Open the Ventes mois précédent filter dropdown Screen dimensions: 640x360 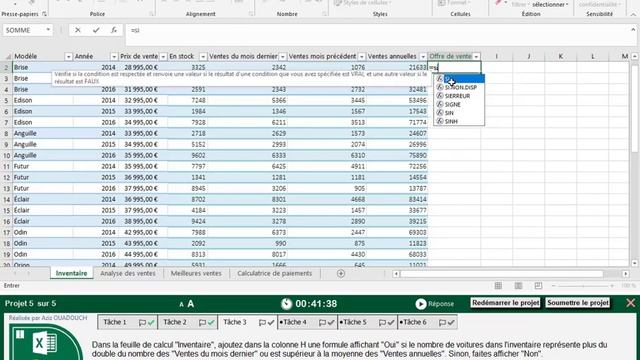click(362, 57)
